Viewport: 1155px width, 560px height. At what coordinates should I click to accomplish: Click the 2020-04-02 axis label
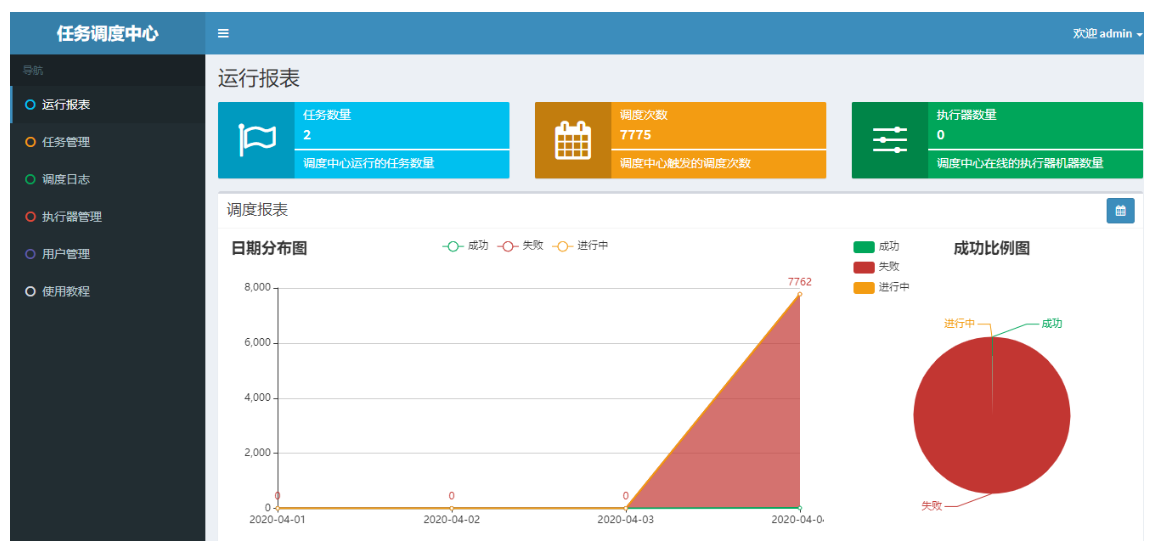[452, 519]
